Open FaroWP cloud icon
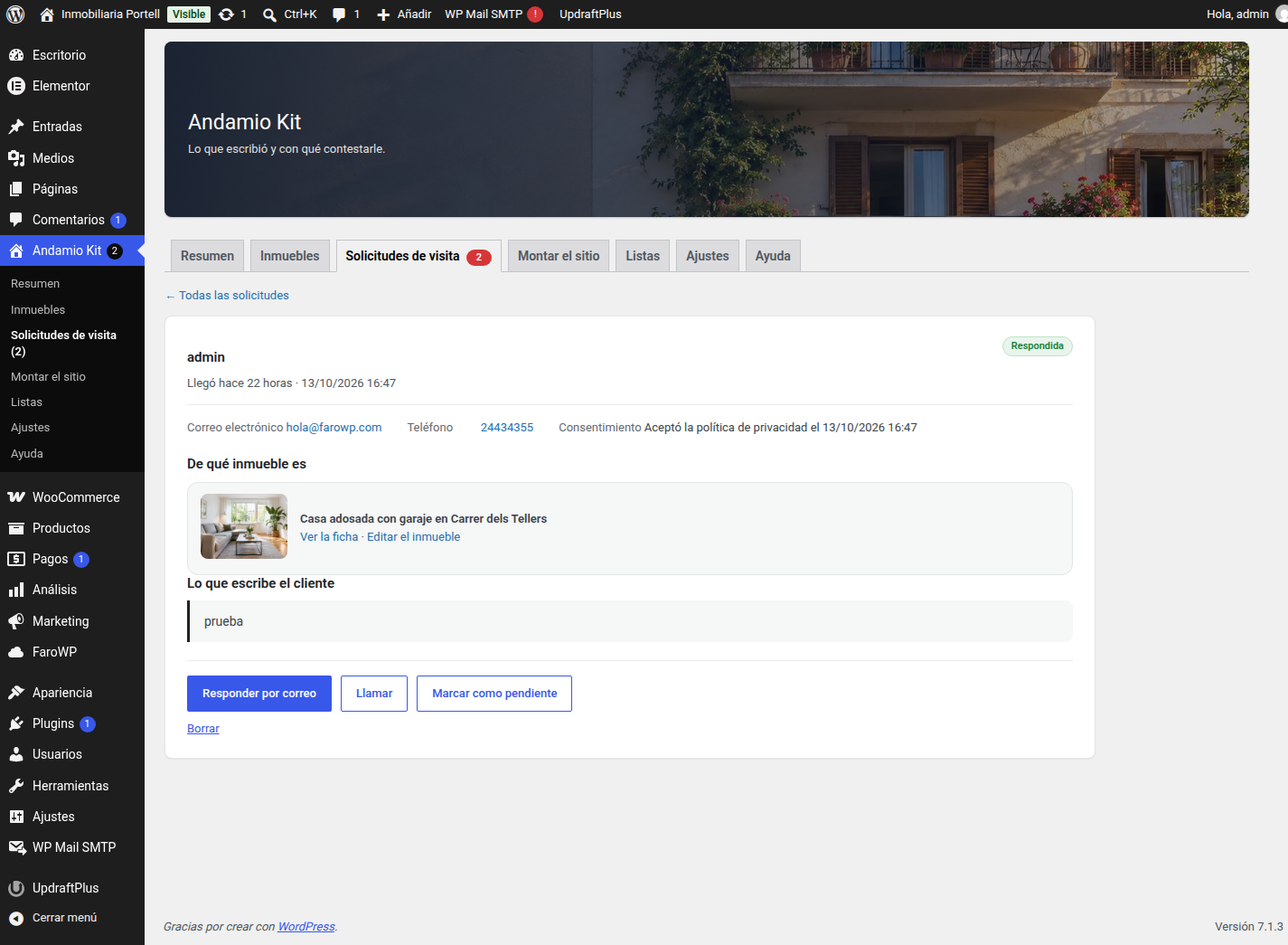1288x945 pixels. click(16, 652)
